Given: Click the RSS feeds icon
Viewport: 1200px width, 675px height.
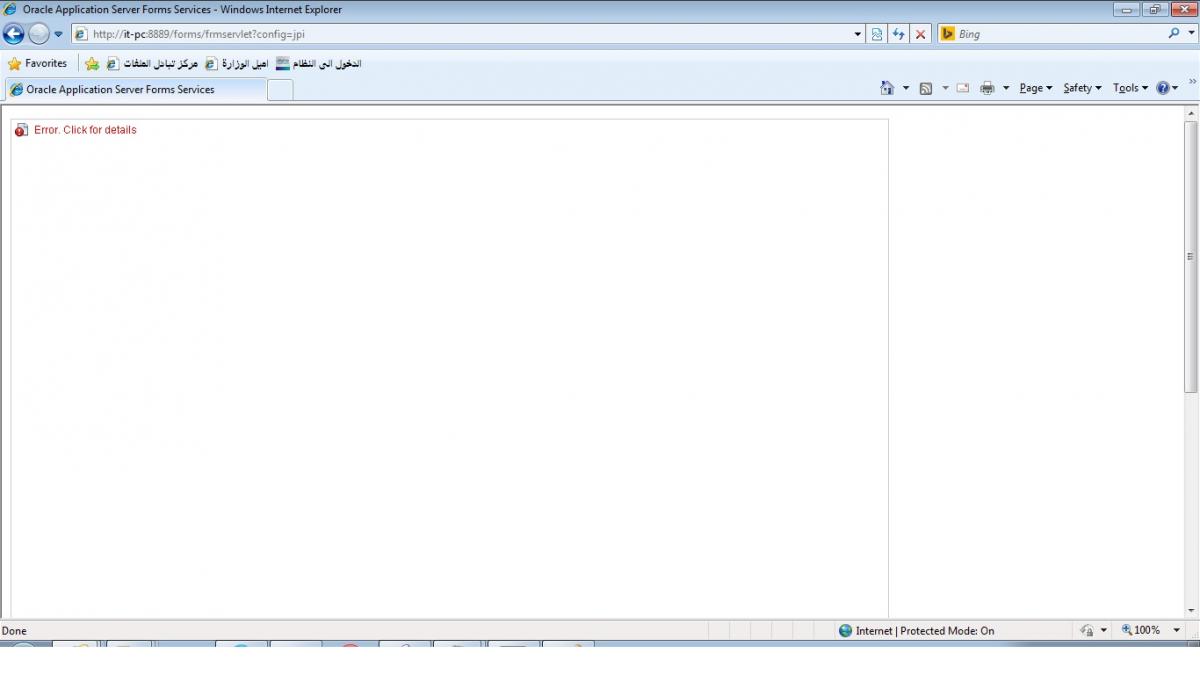Looking at the screenshot, I should [926, 88].
